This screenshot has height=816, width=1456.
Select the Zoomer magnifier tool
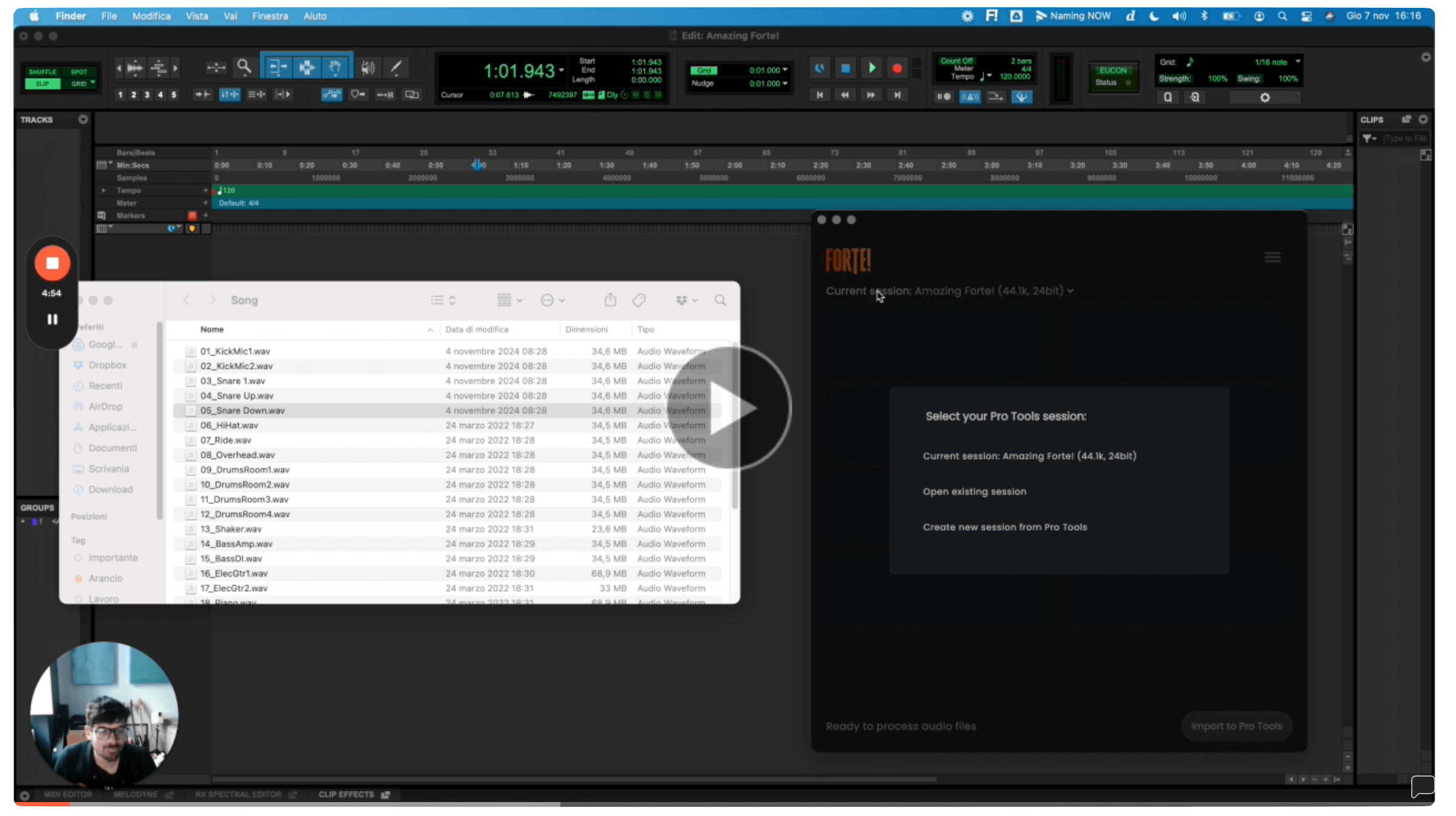tap(243, 67)
